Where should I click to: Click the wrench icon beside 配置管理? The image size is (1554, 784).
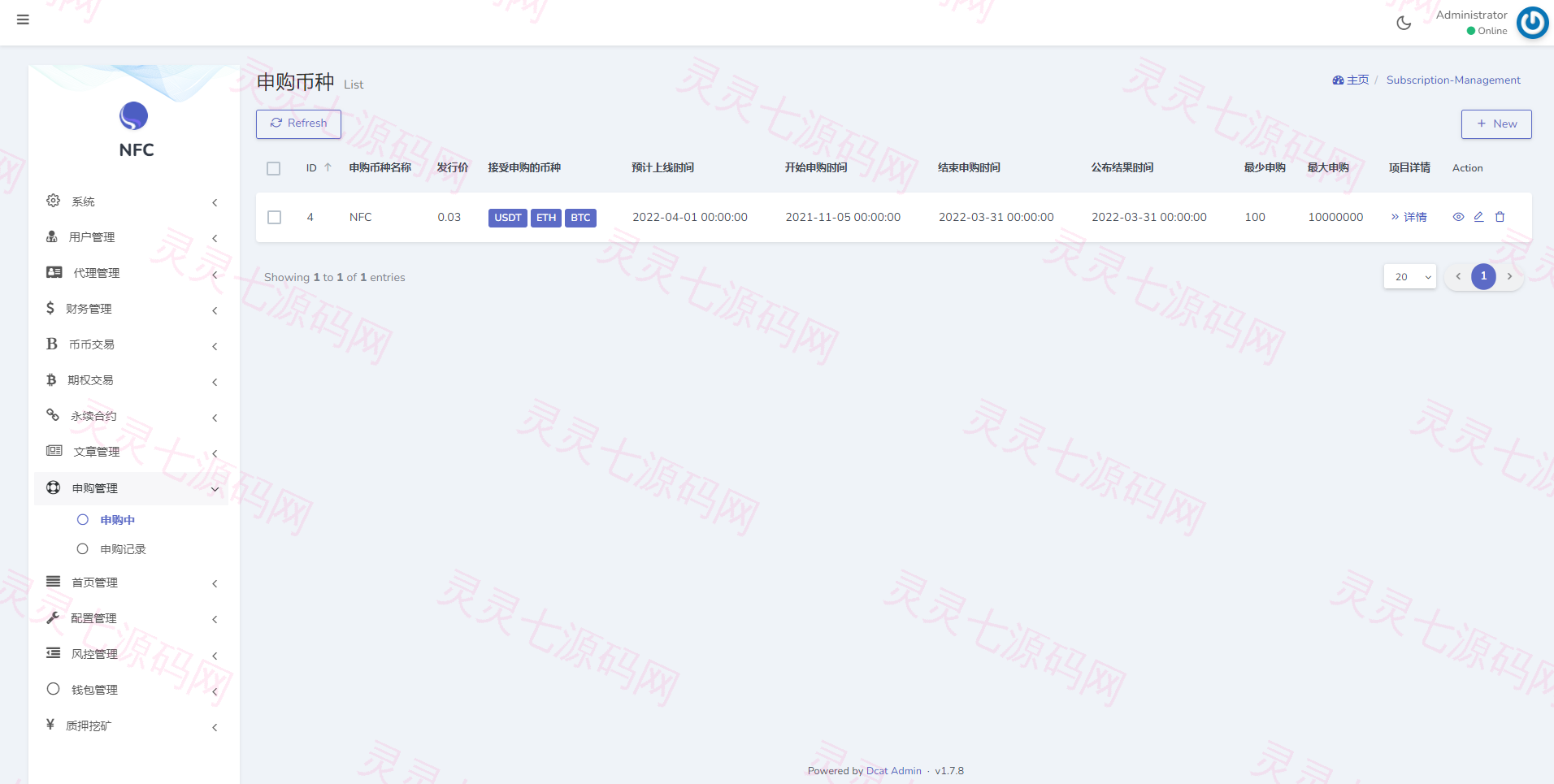tap(53, 617)
